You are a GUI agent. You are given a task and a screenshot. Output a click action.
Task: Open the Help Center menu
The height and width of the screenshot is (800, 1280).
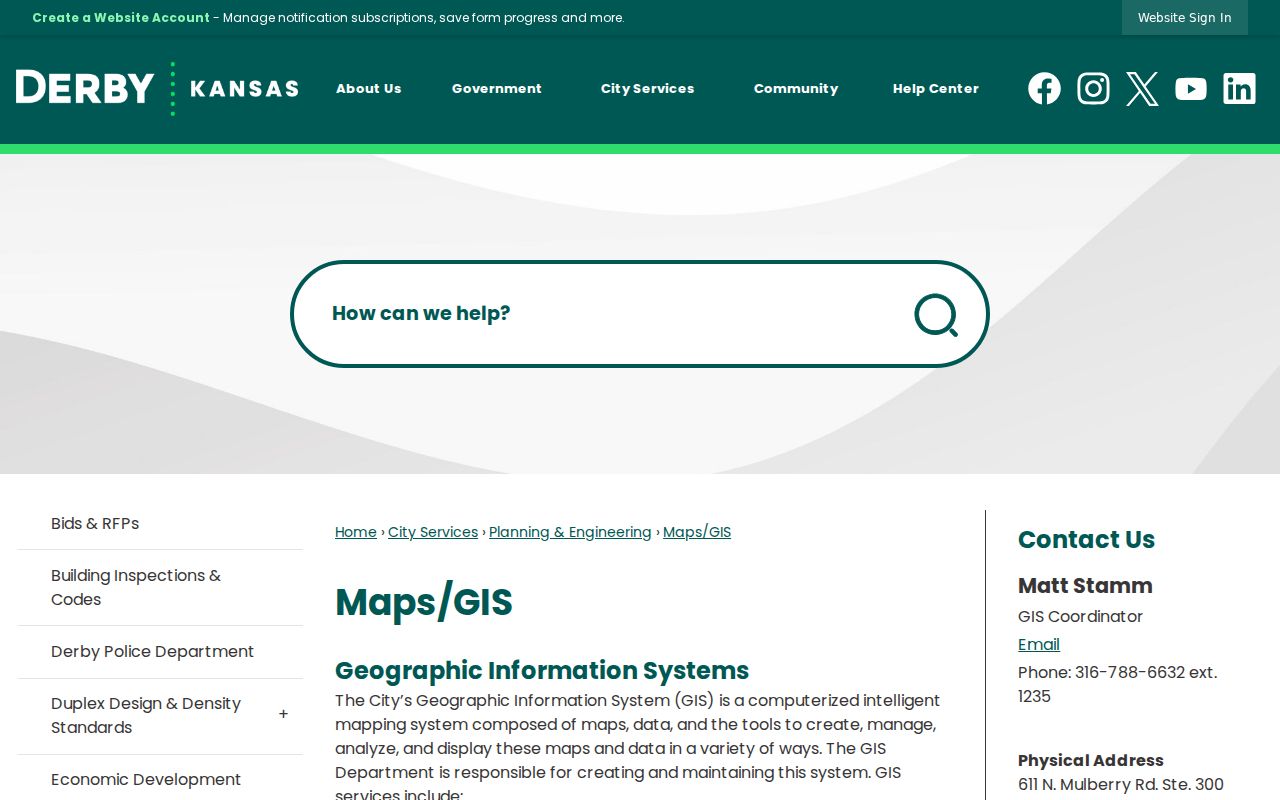click(x=935, y=89)
